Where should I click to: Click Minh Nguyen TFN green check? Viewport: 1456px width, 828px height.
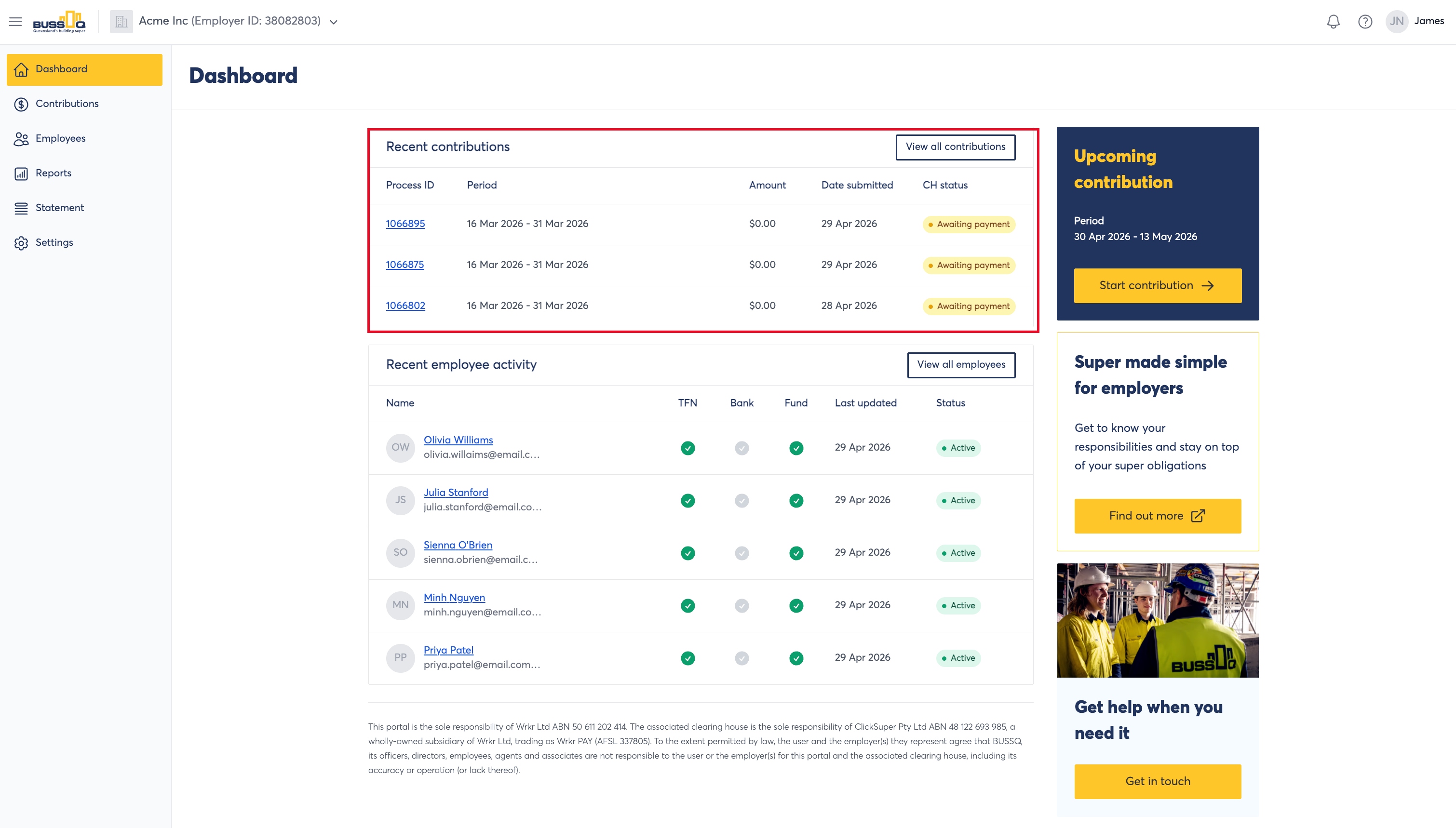coord(688,606)
